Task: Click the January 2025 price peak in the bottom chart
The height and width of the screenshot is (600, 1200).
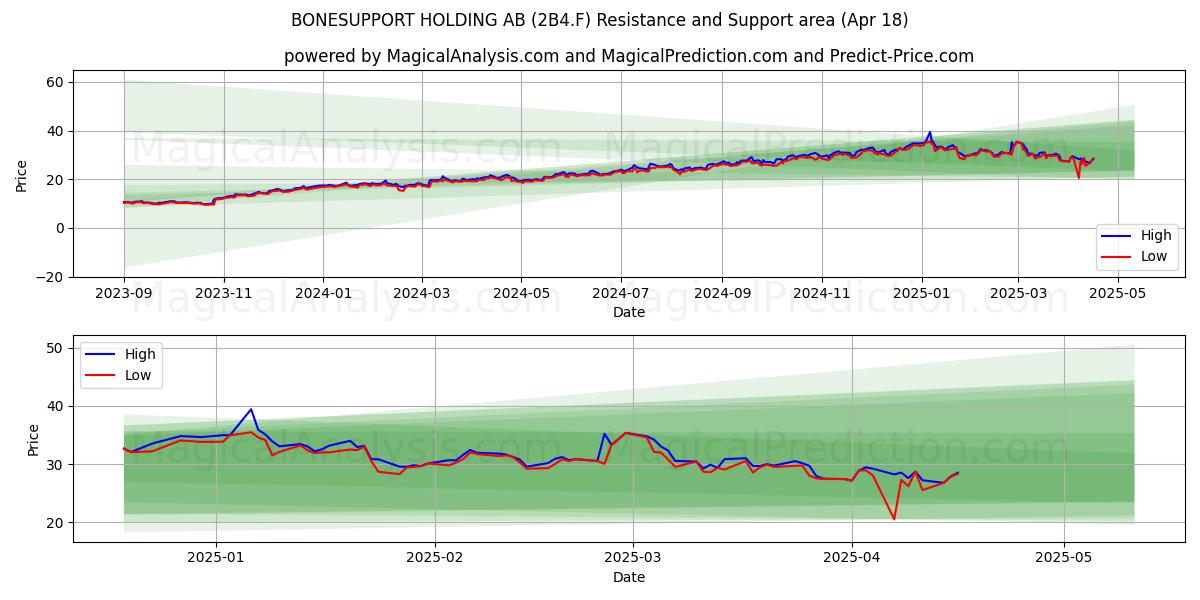Action: click(x=251, y=409)
